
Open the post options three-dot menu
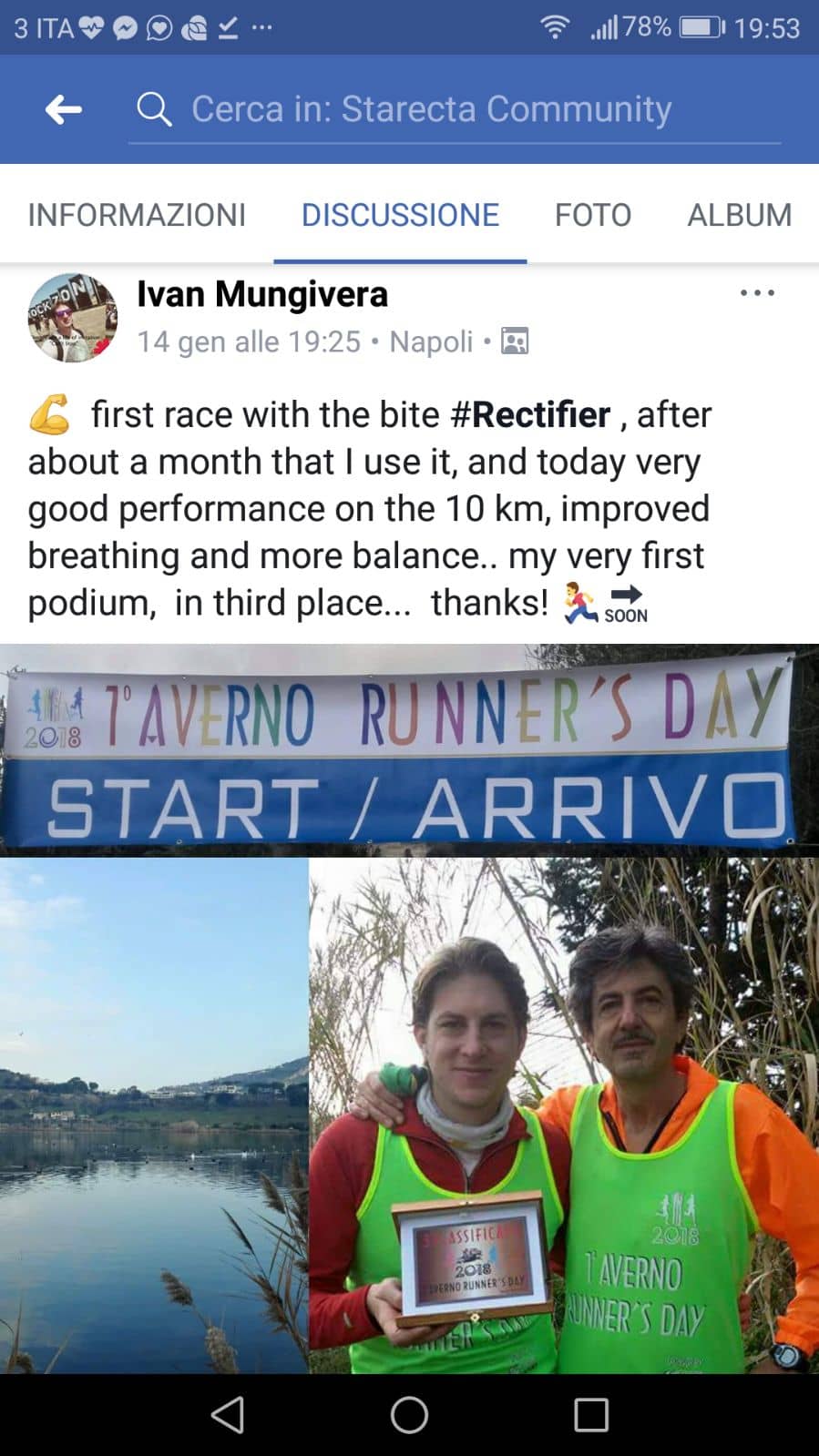(x=756, y=293)
